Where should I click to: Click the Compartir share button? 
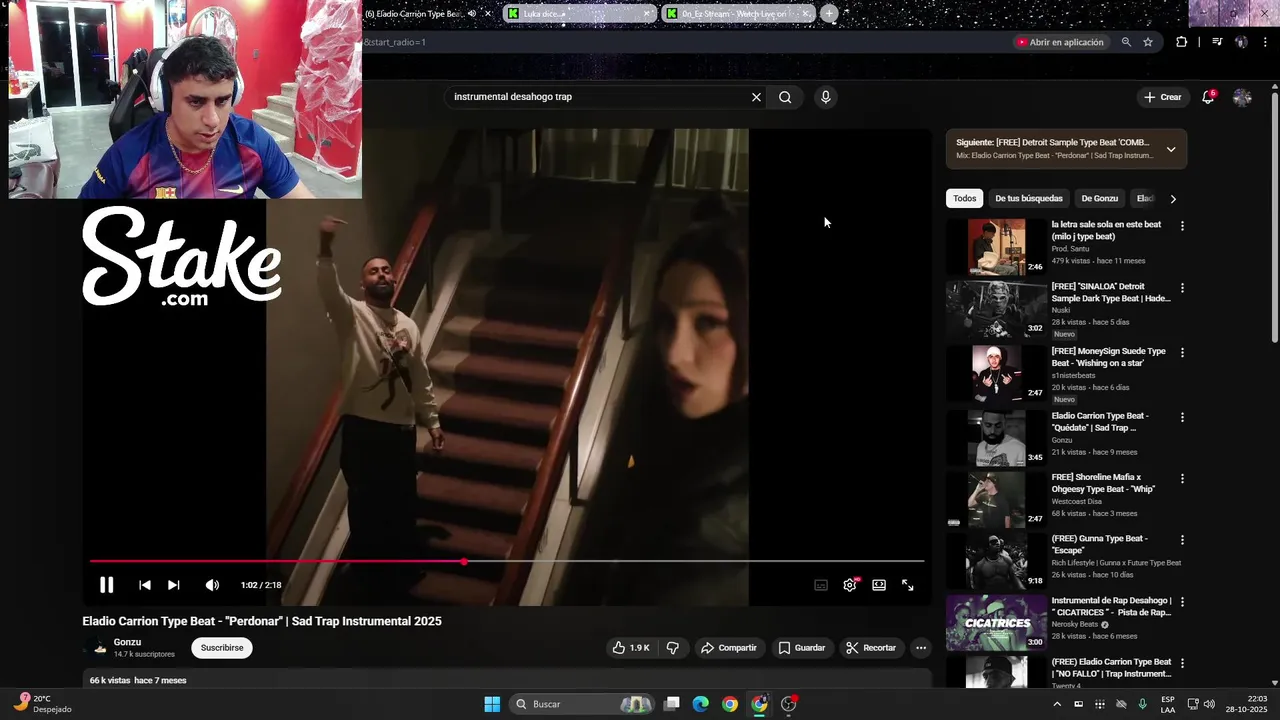pos(729,648)
